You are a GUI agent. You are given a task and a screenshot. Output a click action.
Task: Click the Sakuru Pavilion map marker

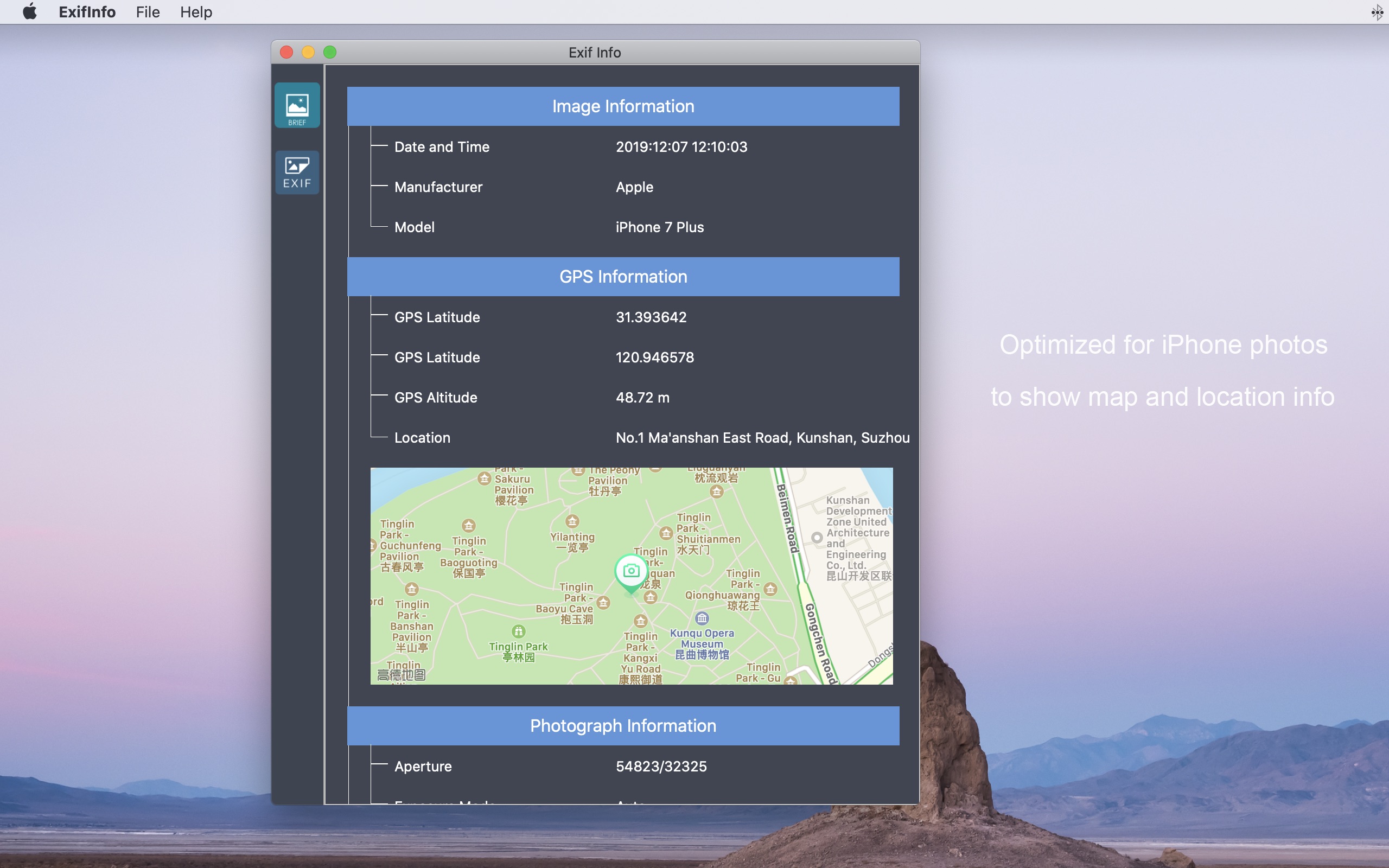485,478
